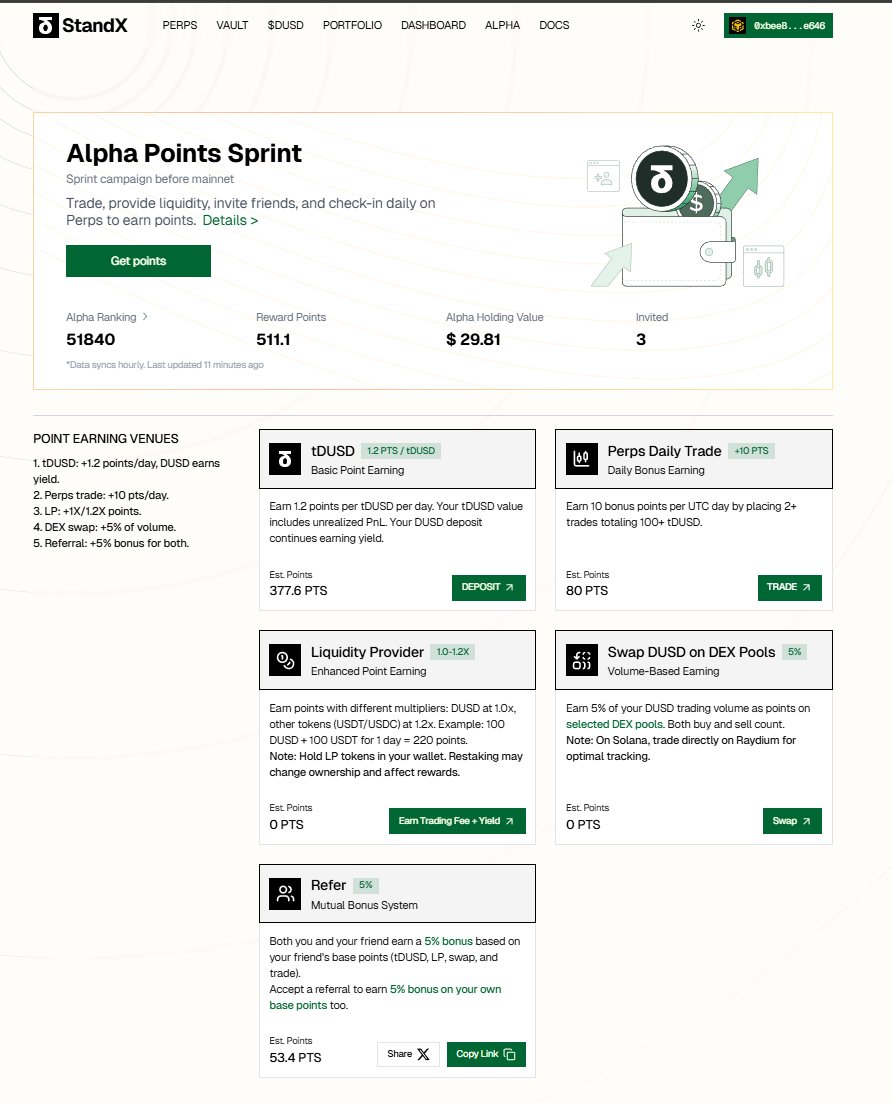Click the Swap DUSD card icon

[582, 660]
